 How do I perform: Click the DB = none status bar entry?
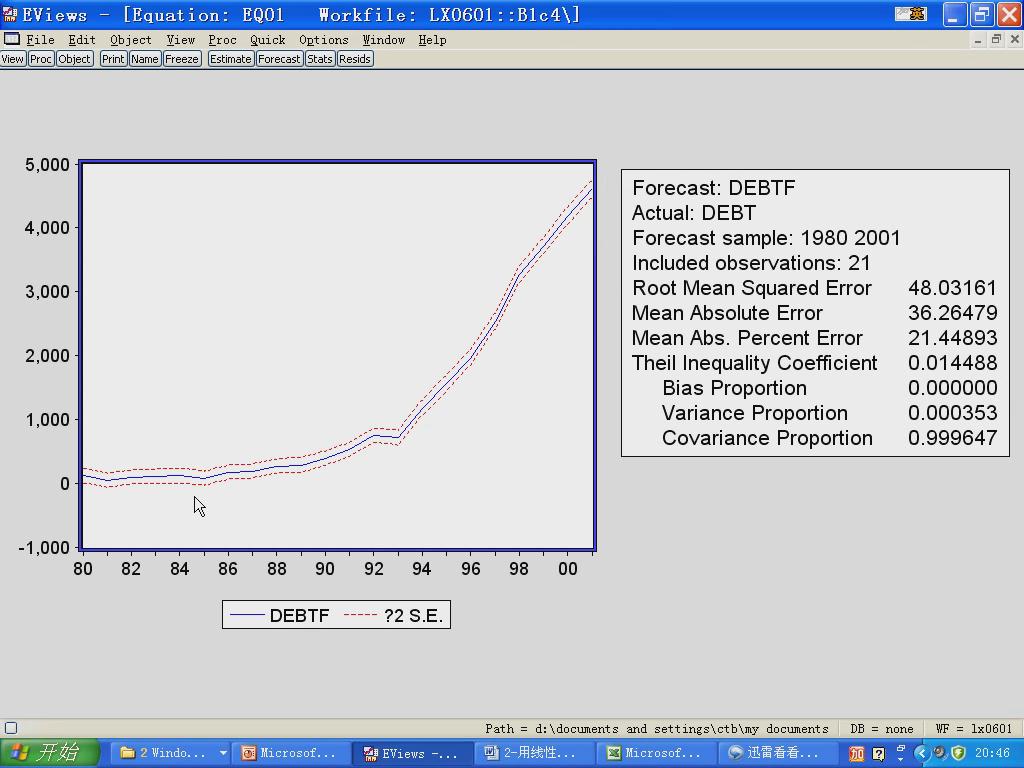tap(882, 728)
